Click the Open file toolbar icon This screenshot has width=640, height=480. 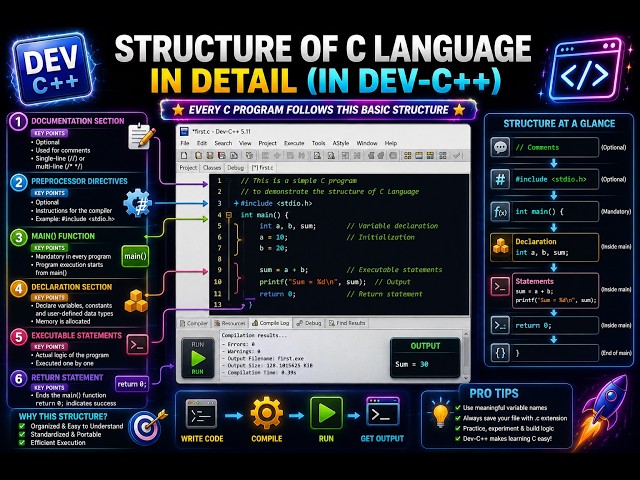pyautogui.click(x=198, y=156)
